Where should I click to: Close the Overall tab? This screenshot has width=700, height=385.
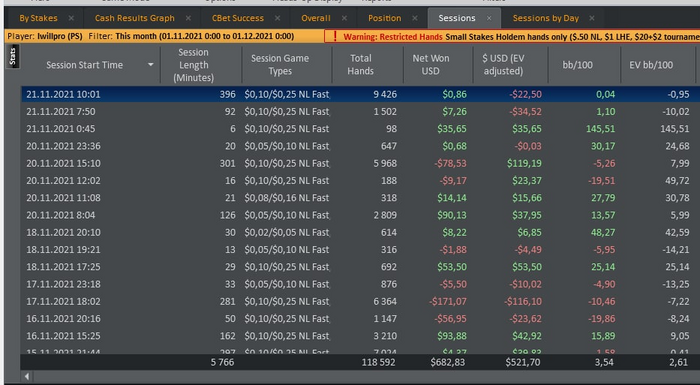tap(344, 18)
